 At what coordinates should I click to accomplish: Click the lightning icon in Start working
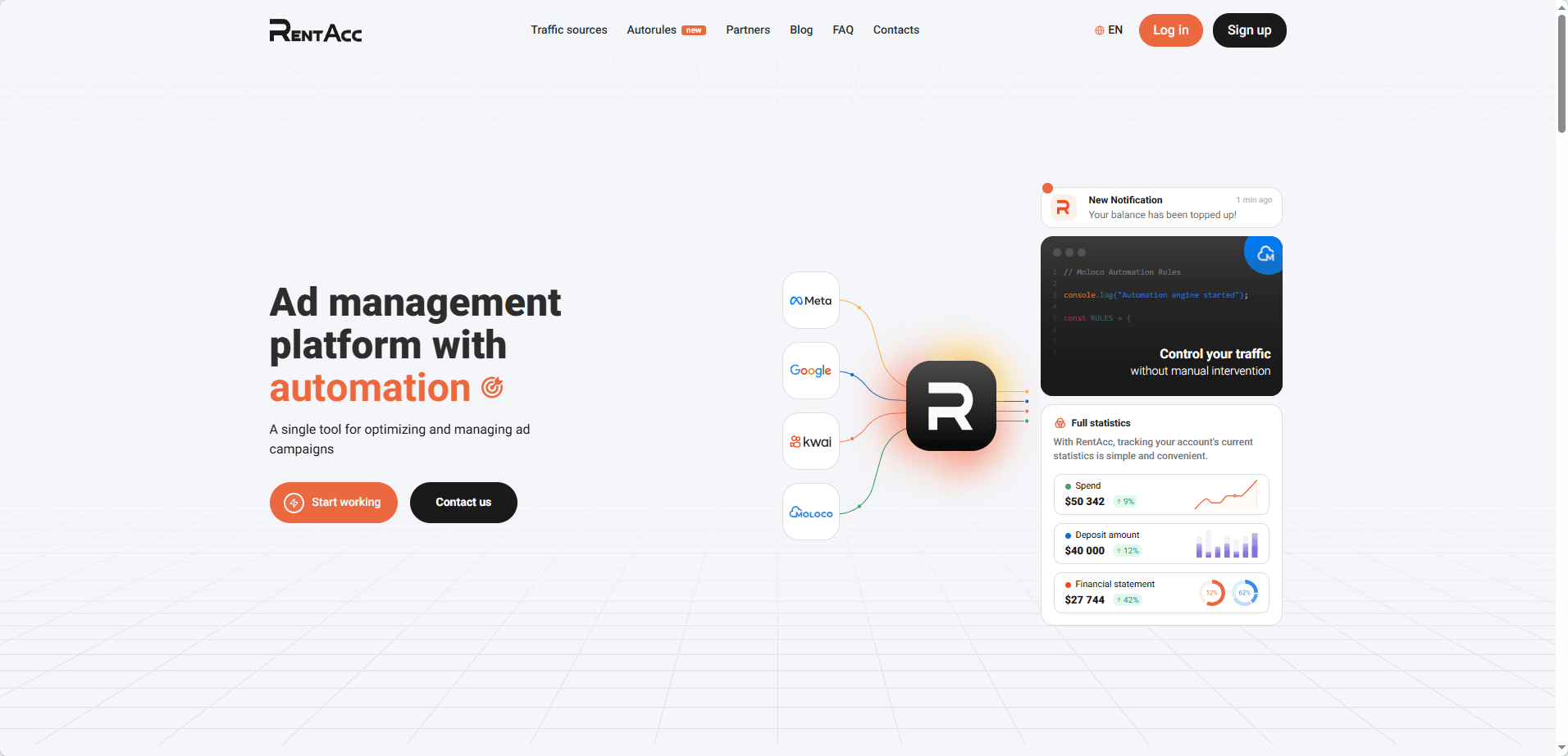click(x=294, y=503)
